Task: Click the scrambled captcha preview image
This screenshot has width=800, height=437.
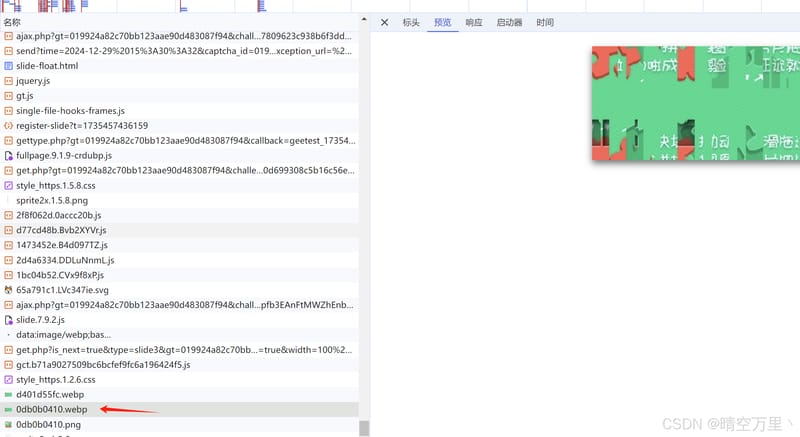Action: click(696, 103)
